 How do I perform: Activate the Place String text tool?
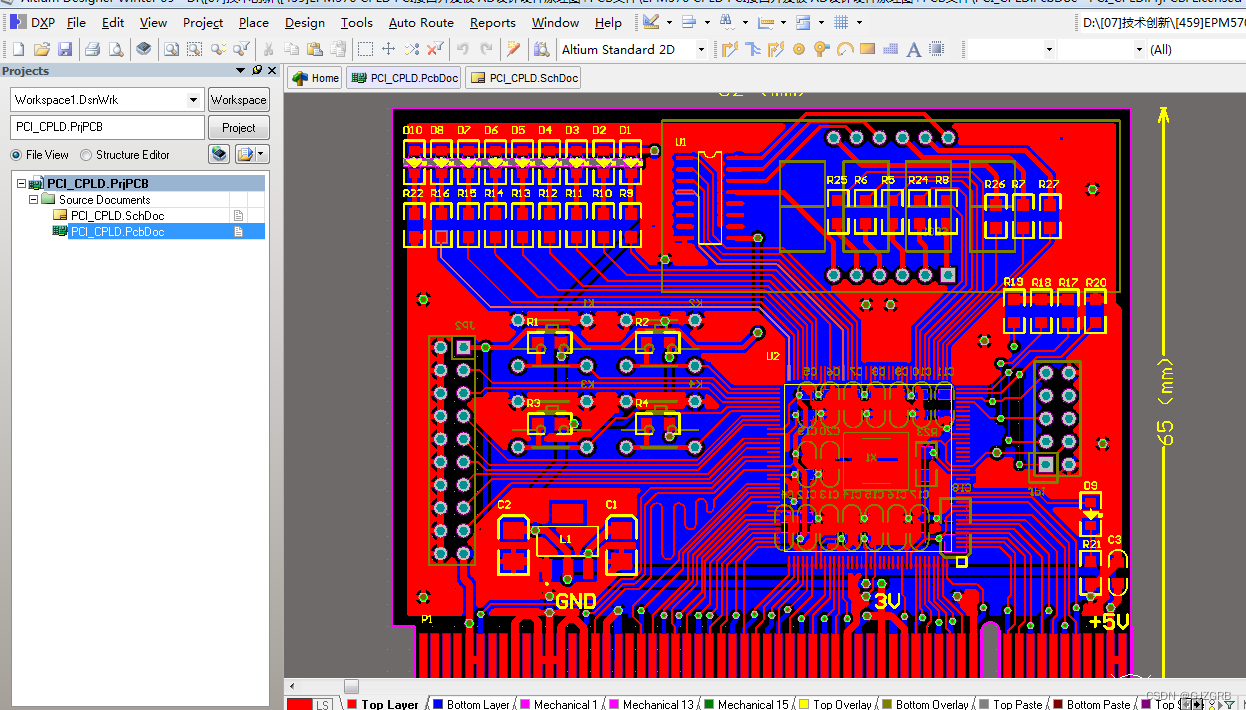point(914,48)
